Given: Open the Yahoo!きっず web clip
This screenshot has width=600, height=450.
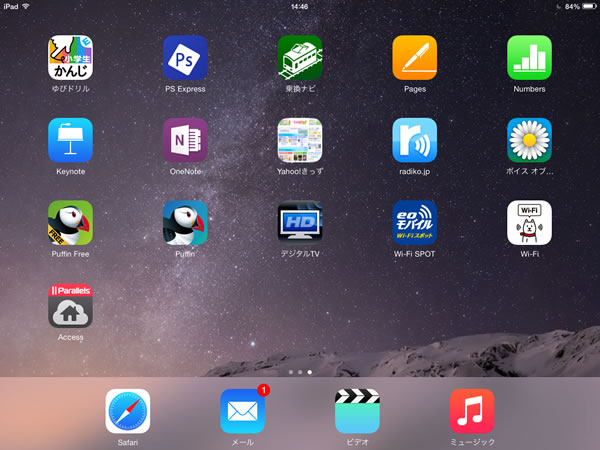Looking at the screenshot, I should (300, 140).
